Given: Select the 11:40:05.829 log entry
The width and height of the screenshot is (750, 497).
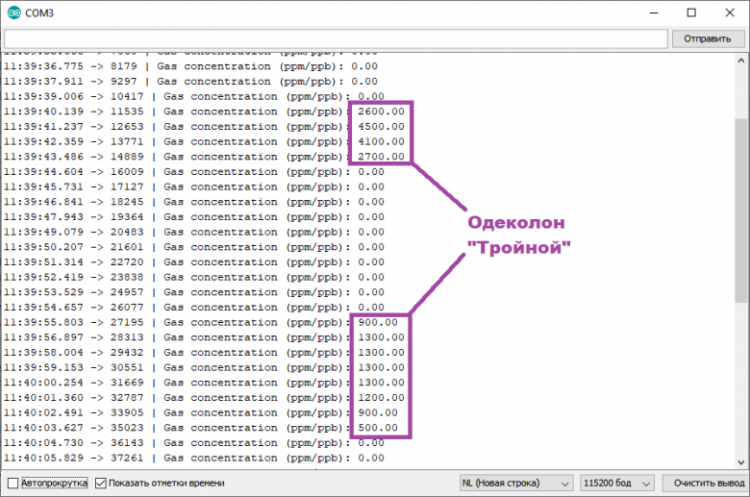Looking at the screenshot, I should [x=180, y=457].
